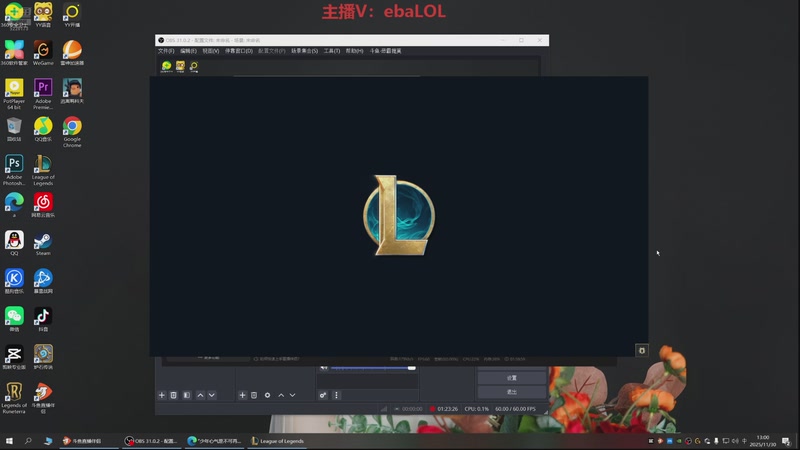Move source down with the down chevron
Image resolution: width=800 pixels, height=450 pixels.
pyautogui.click(x=292, y=395)
